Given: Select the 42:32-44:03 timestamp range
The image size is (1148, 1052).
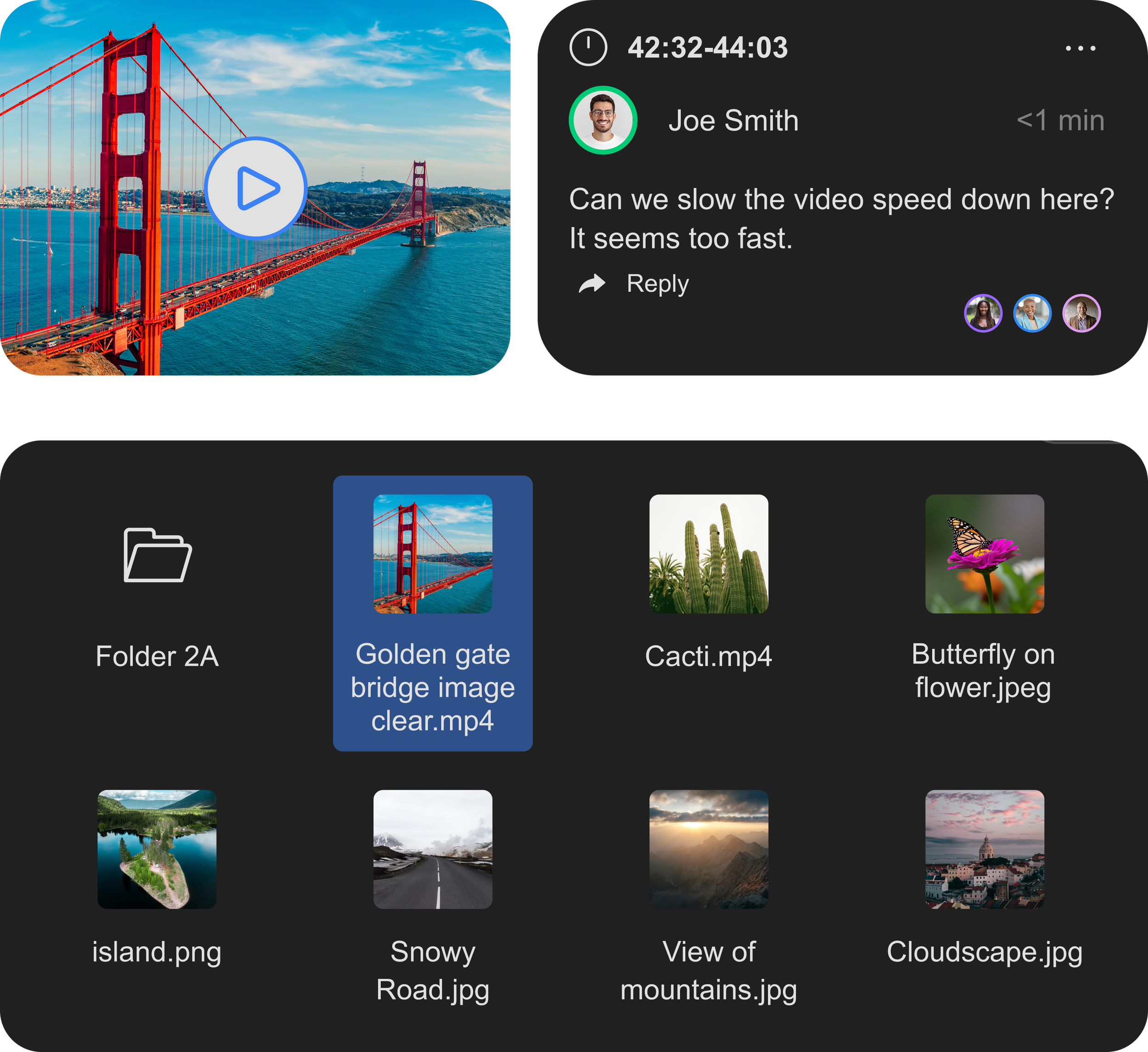Looking at the screenshot, I should pyautogui.click(x=707, y=47).
